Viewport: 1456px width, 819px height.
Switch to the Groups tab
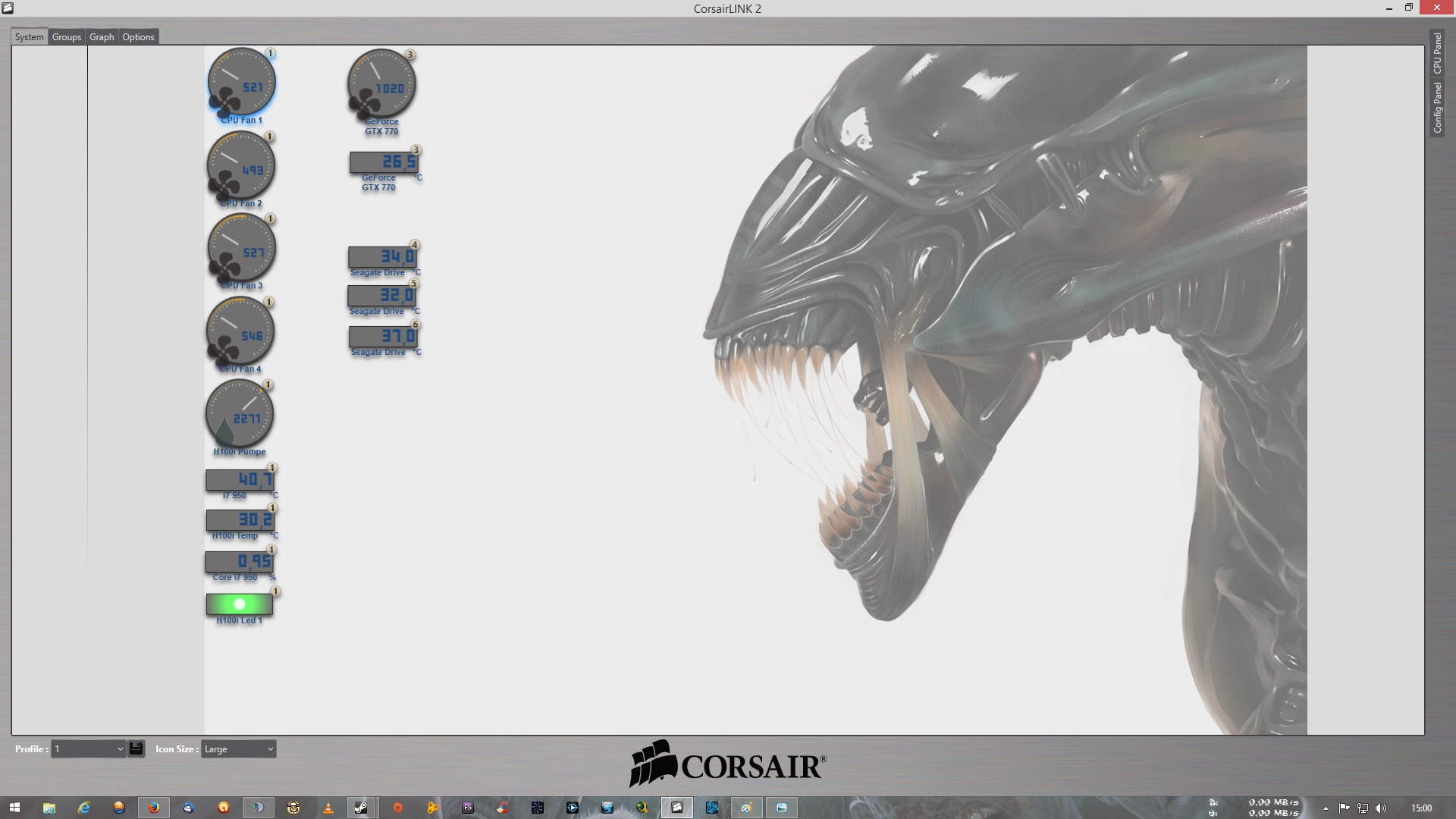(x=67, y=37)
